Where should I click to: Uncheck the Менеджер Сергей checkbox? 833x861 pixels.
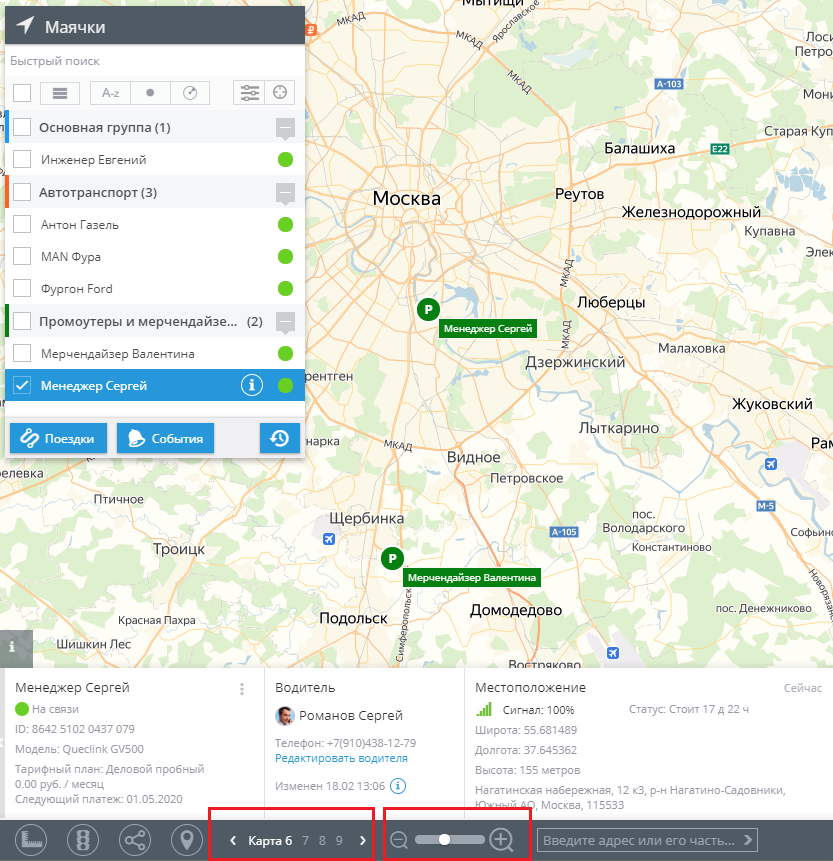point(22,385)
